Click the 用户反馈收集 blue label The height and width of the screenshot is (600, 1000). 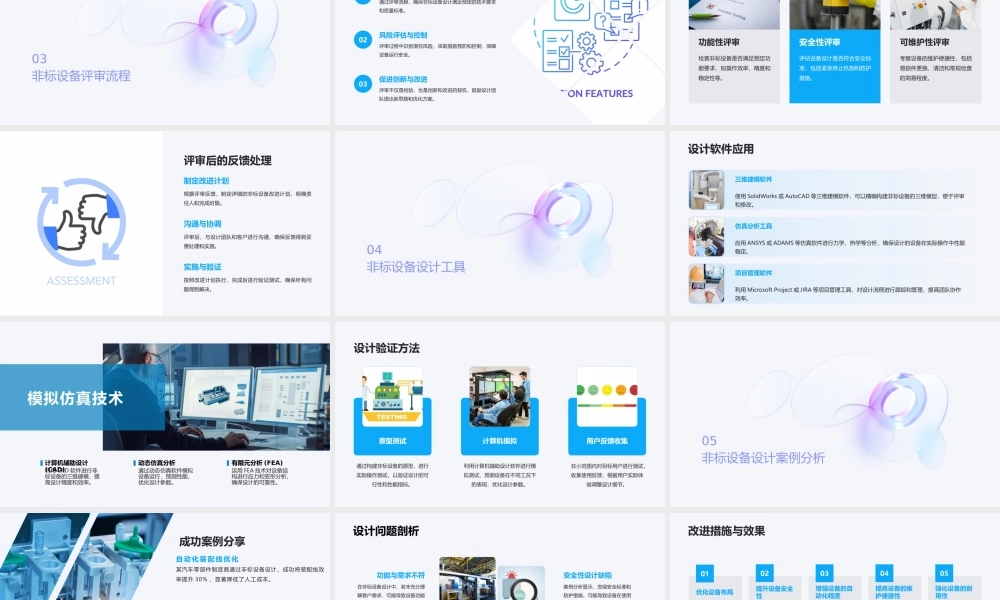607,441
